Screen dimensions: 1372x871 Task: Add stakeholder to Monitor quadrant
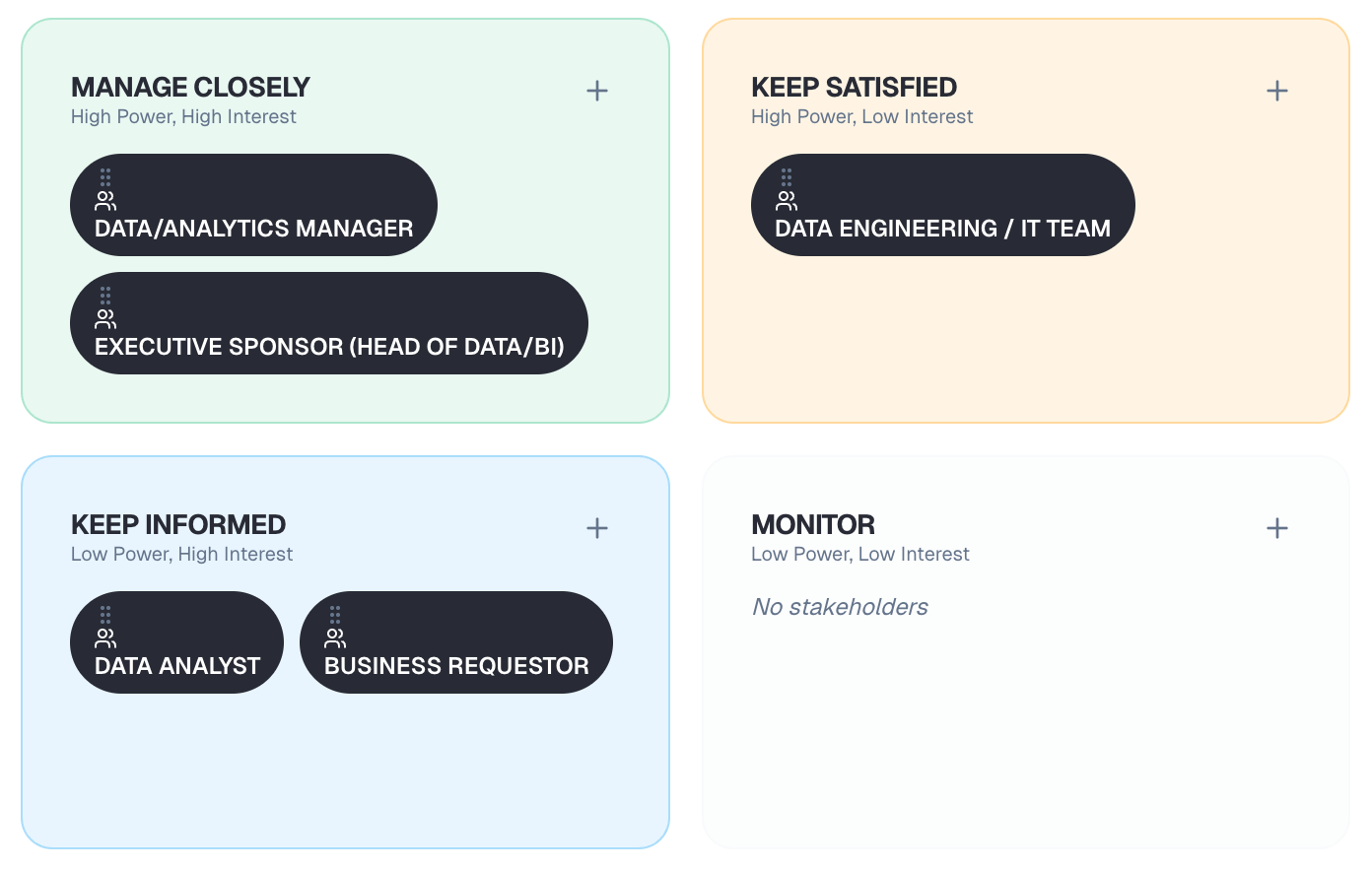1277,529
